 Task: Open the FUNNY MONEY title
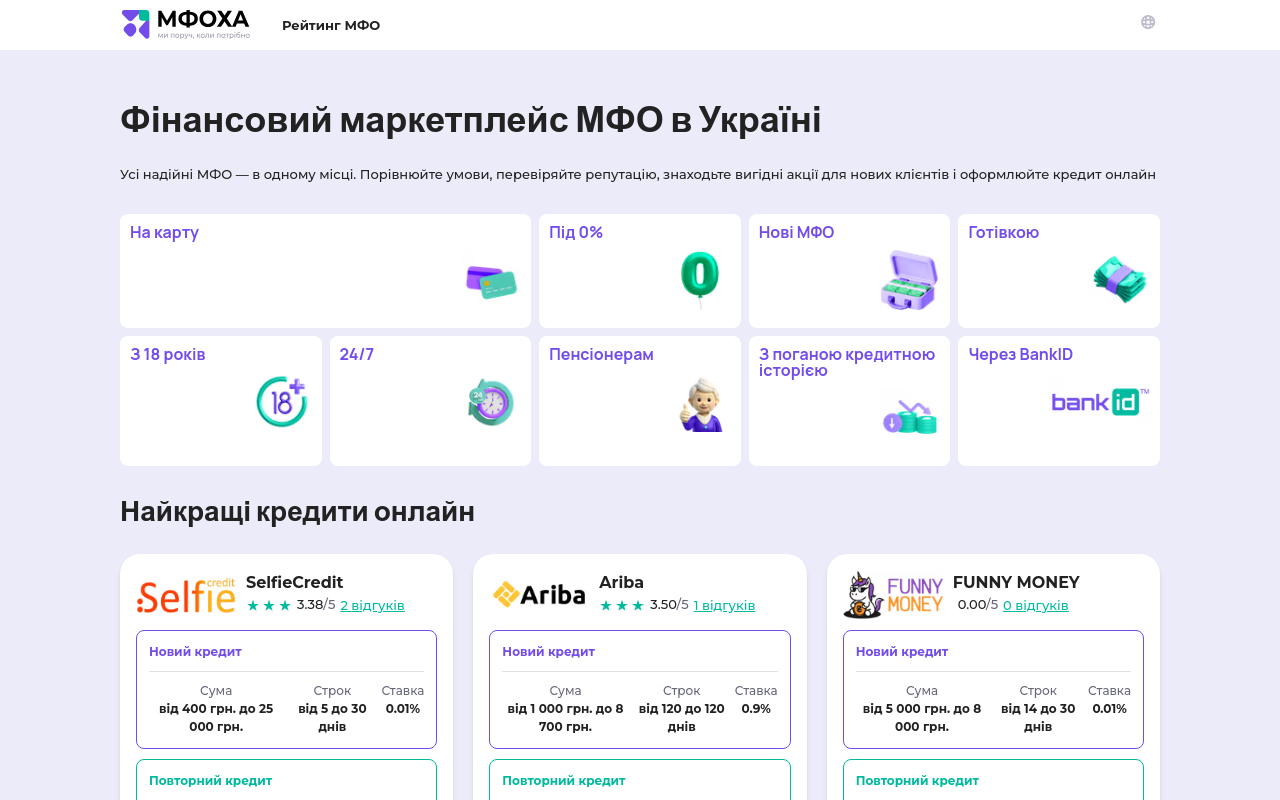coord(1016,582)
